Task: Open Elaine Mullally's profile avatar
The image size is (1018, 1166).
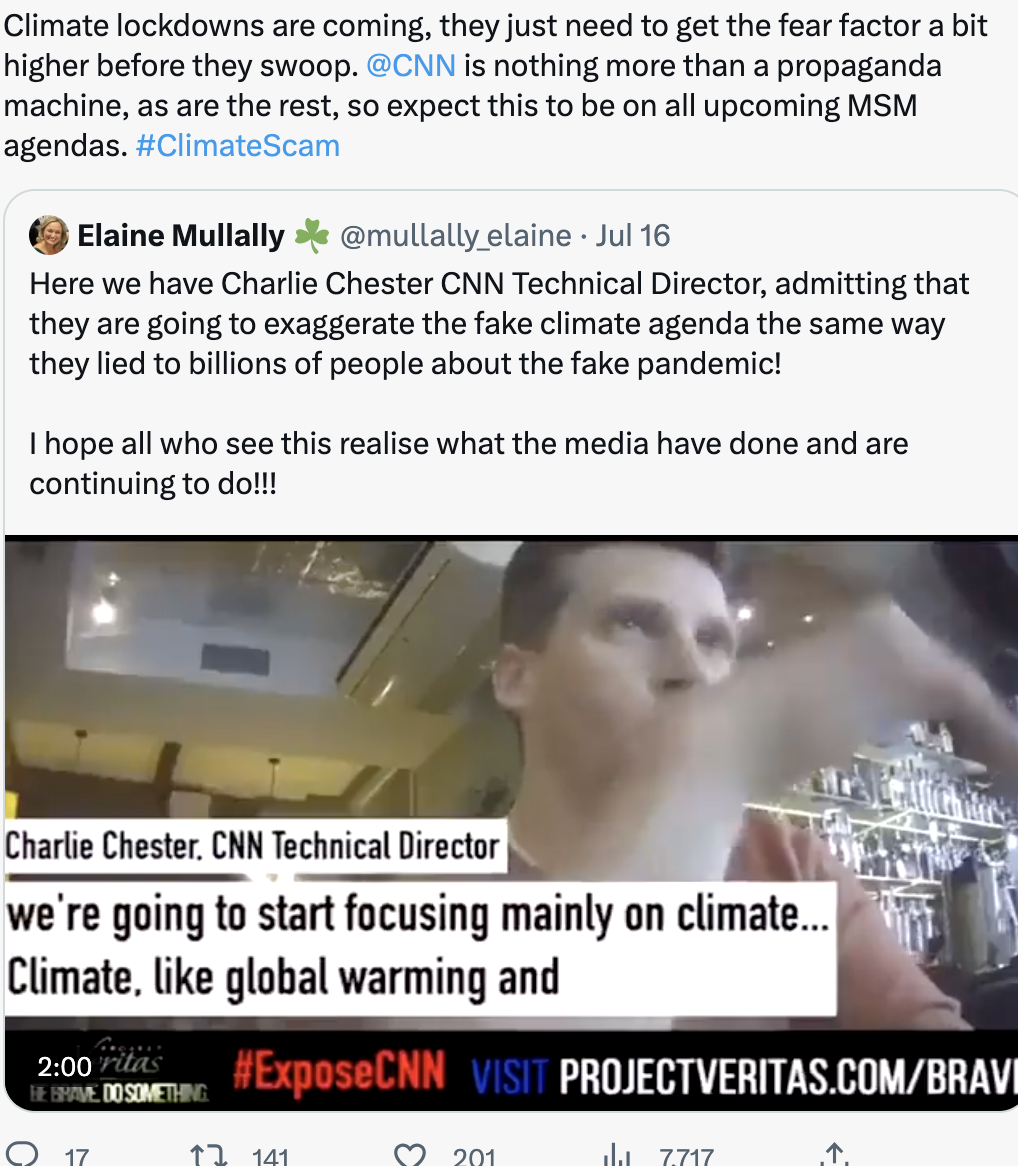Action: pyautogui.click(x=49, y=236)
